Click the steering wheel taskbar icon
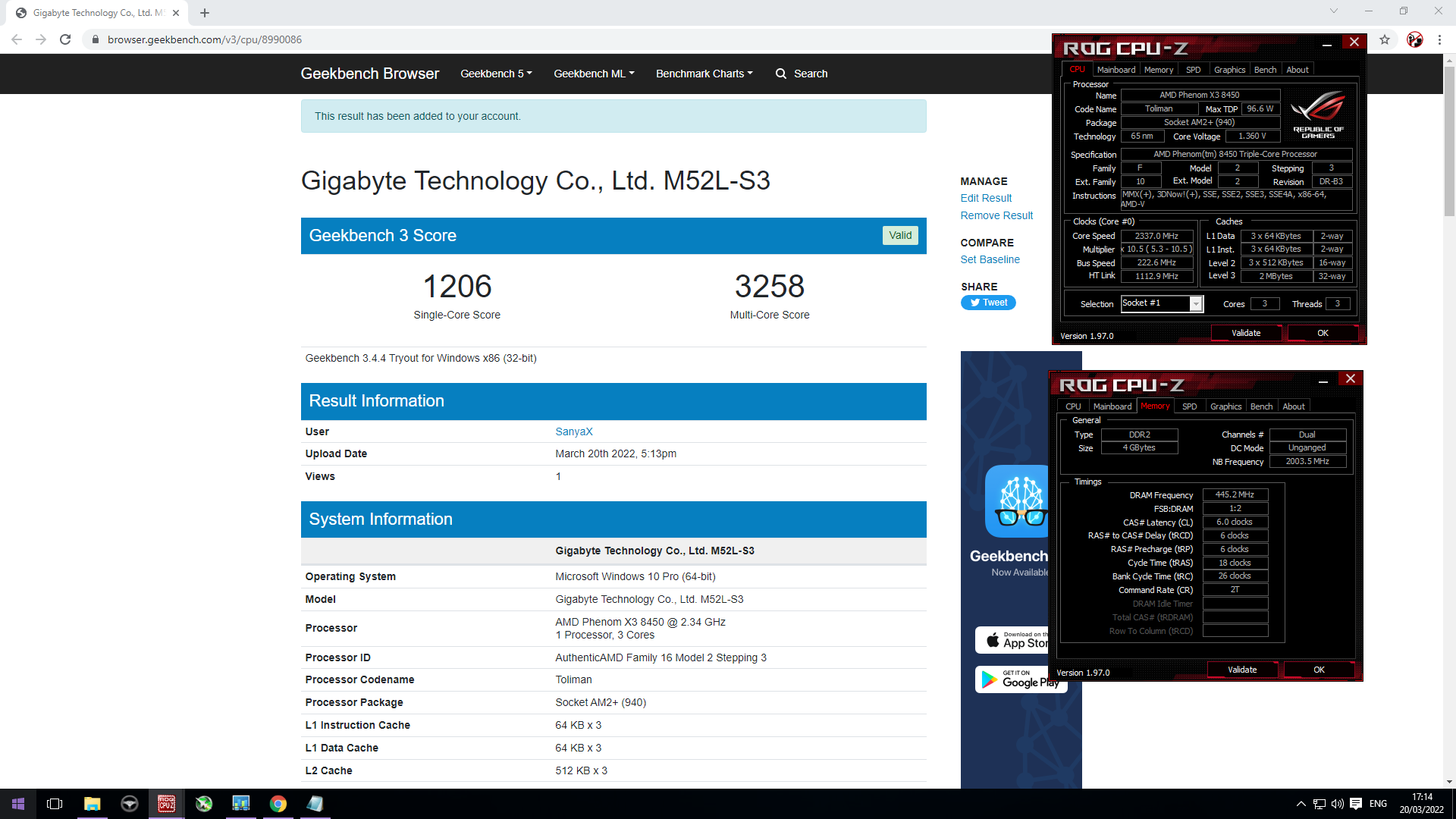The image size is (1456, 819). pyautogui.click(x=129, y=804)
